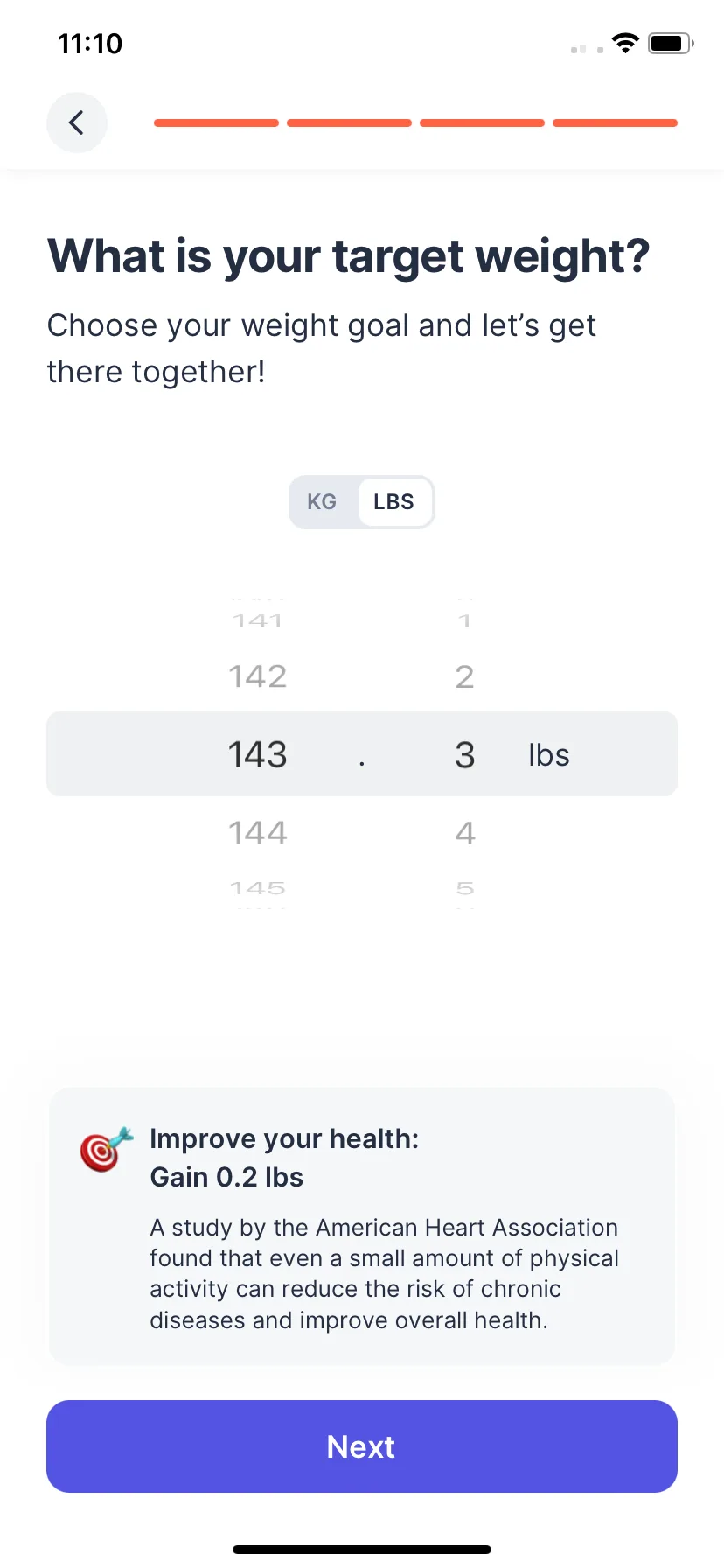Click the dart target emoji icon
Image resolution: width=724 pixels, height=1568 pixels.
[x=107, y=1149]
